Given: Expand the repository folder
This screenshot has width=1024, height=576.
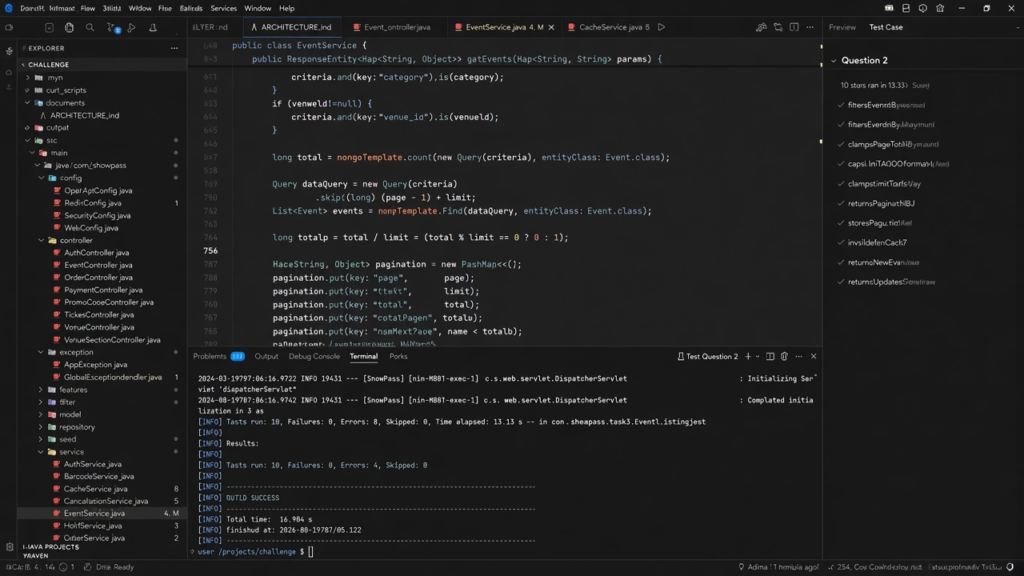Looking at the screenshot, I should pos(41,427).
